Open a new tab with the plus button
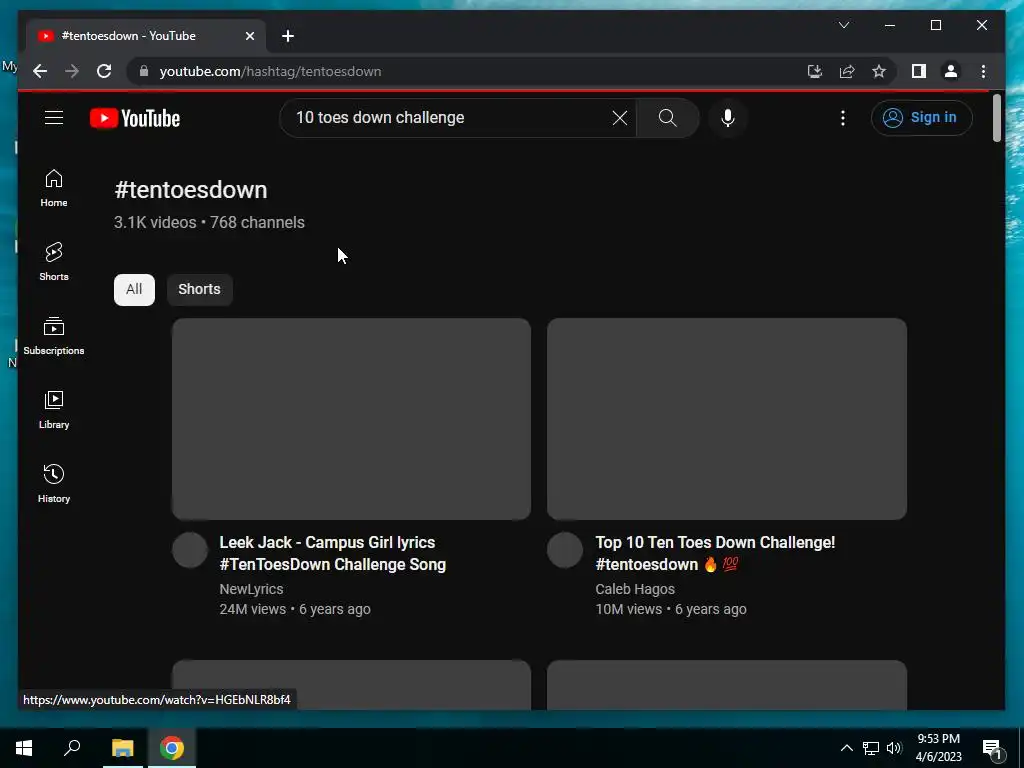The height and width of the screenshot is (768, 1024). click(x=288, y=36)
